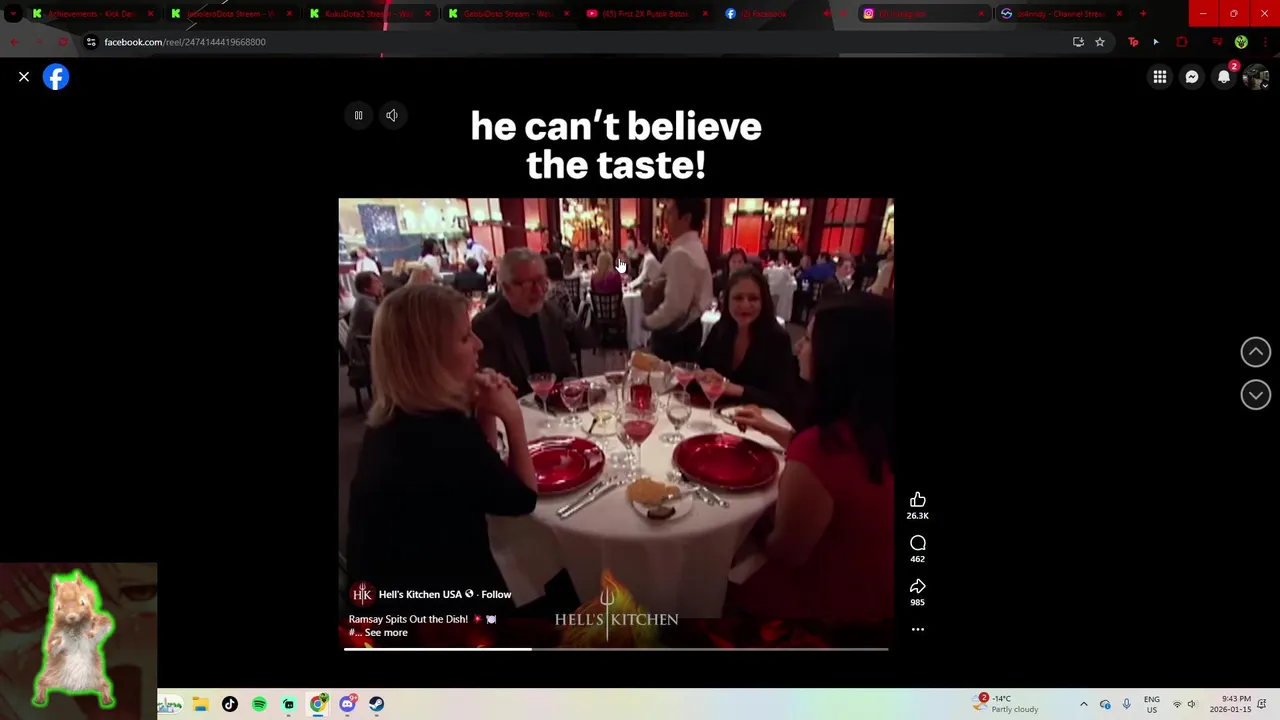Image resolution: width=1280 pixels, height=720 pixels.
Task: Open Chrome from the taskbar
Action: click(318, 704)
